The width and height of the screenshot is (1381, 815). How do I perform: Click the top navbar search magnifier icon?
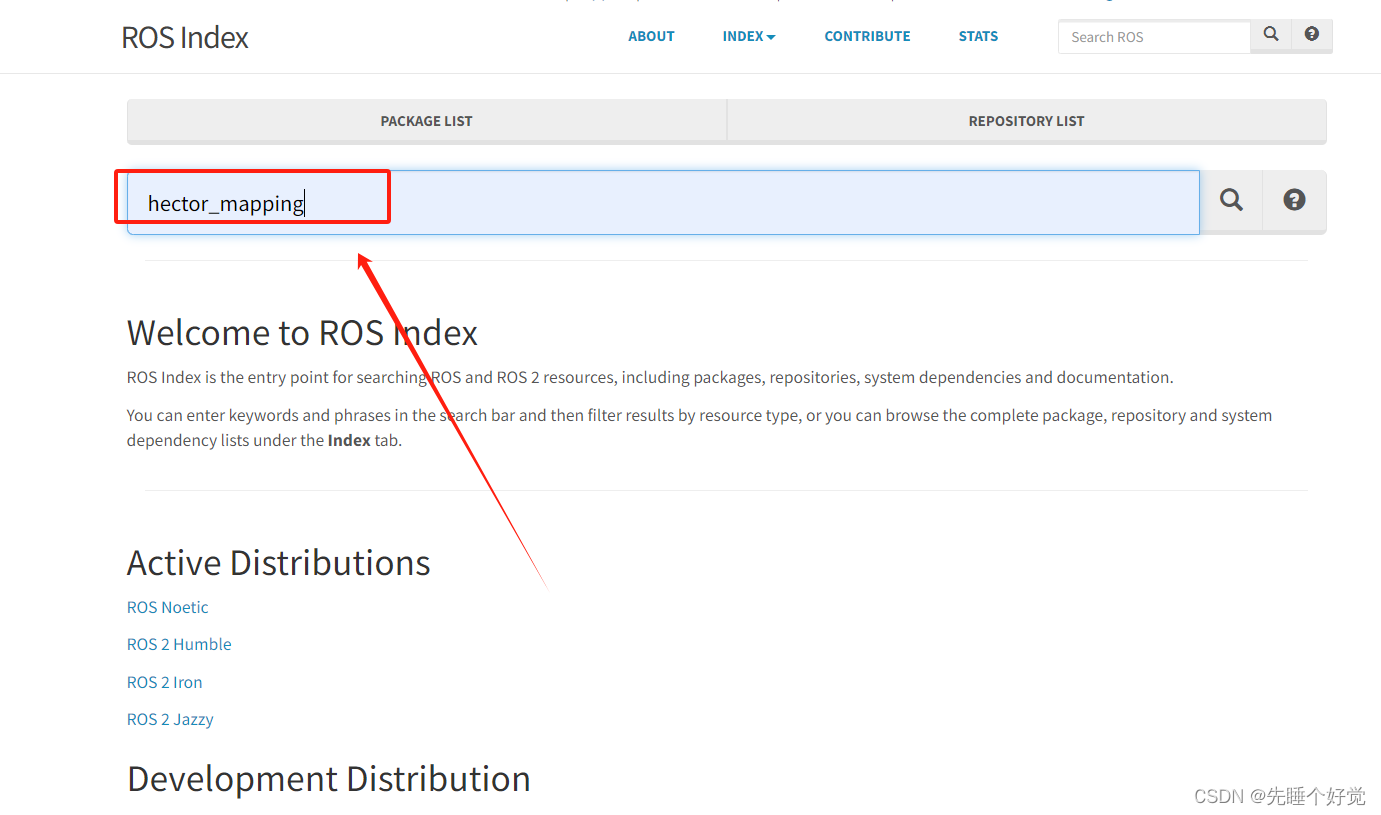tap(1271, 35)
